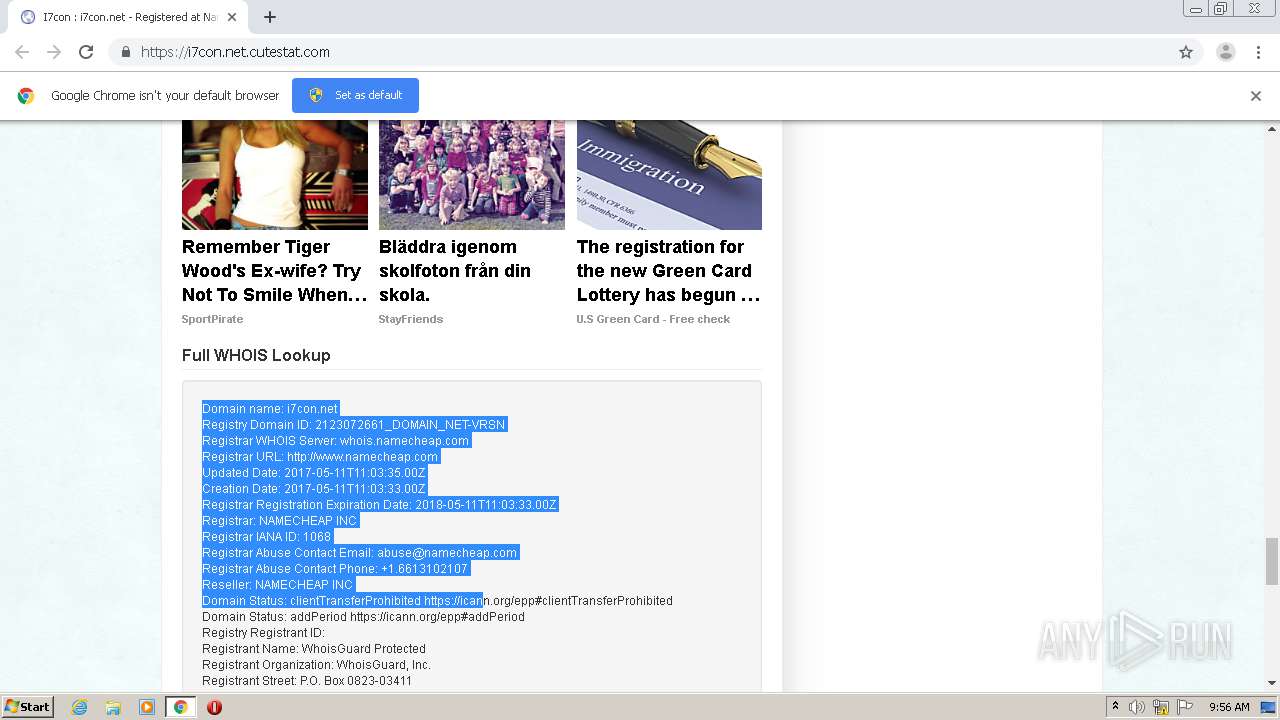Click 'Remember Tiger Wood's Ex-wife' headline
1280x720 pixels.
click(275, 271)
